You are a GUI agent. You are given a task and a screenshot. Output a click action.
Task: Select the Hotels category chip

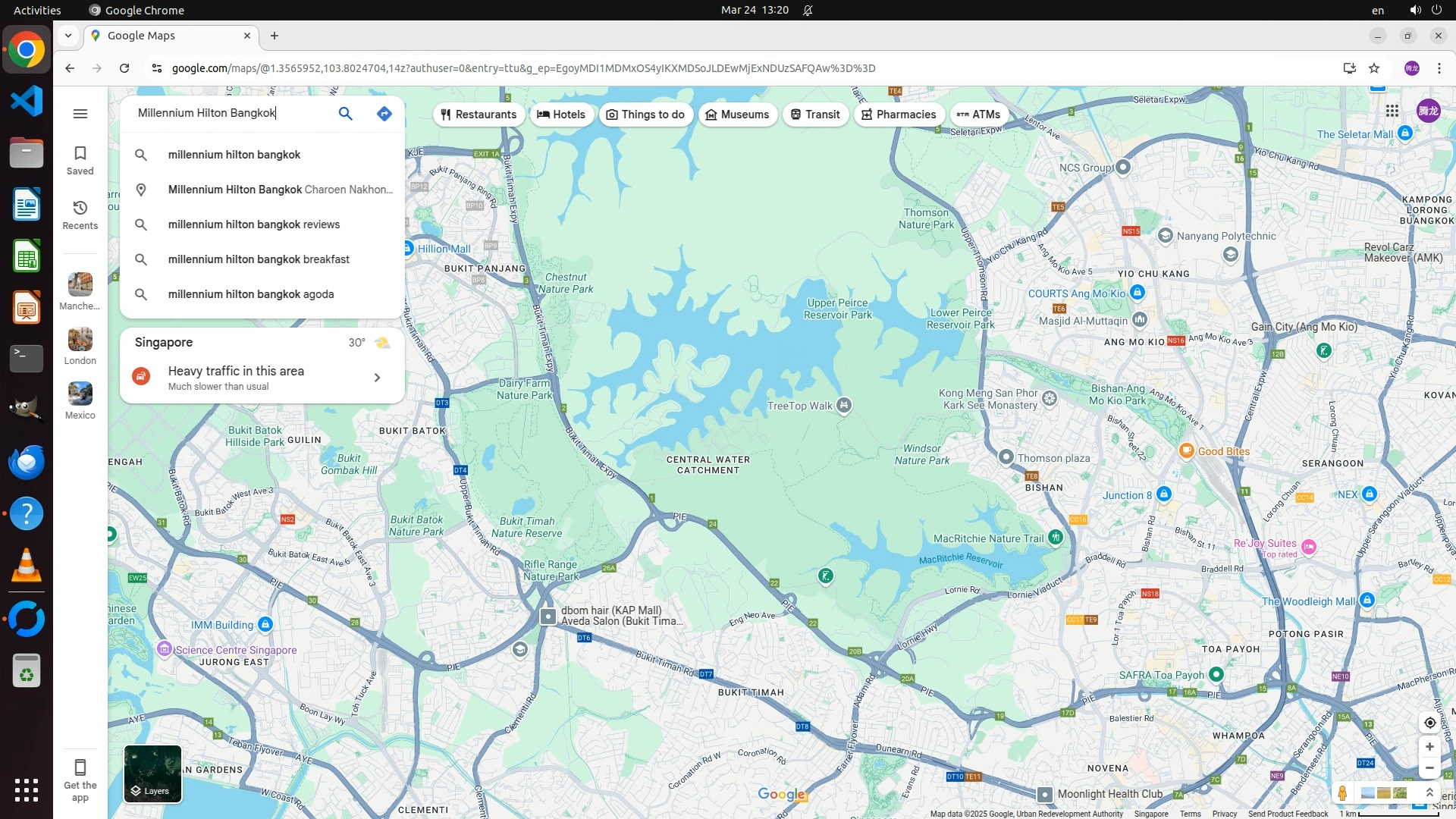click(x=561, y=115)
